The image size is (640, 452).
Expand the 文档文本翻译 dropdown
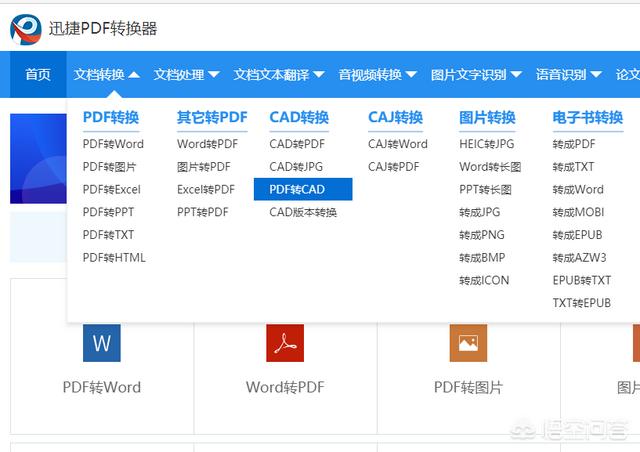click(279, 74)
